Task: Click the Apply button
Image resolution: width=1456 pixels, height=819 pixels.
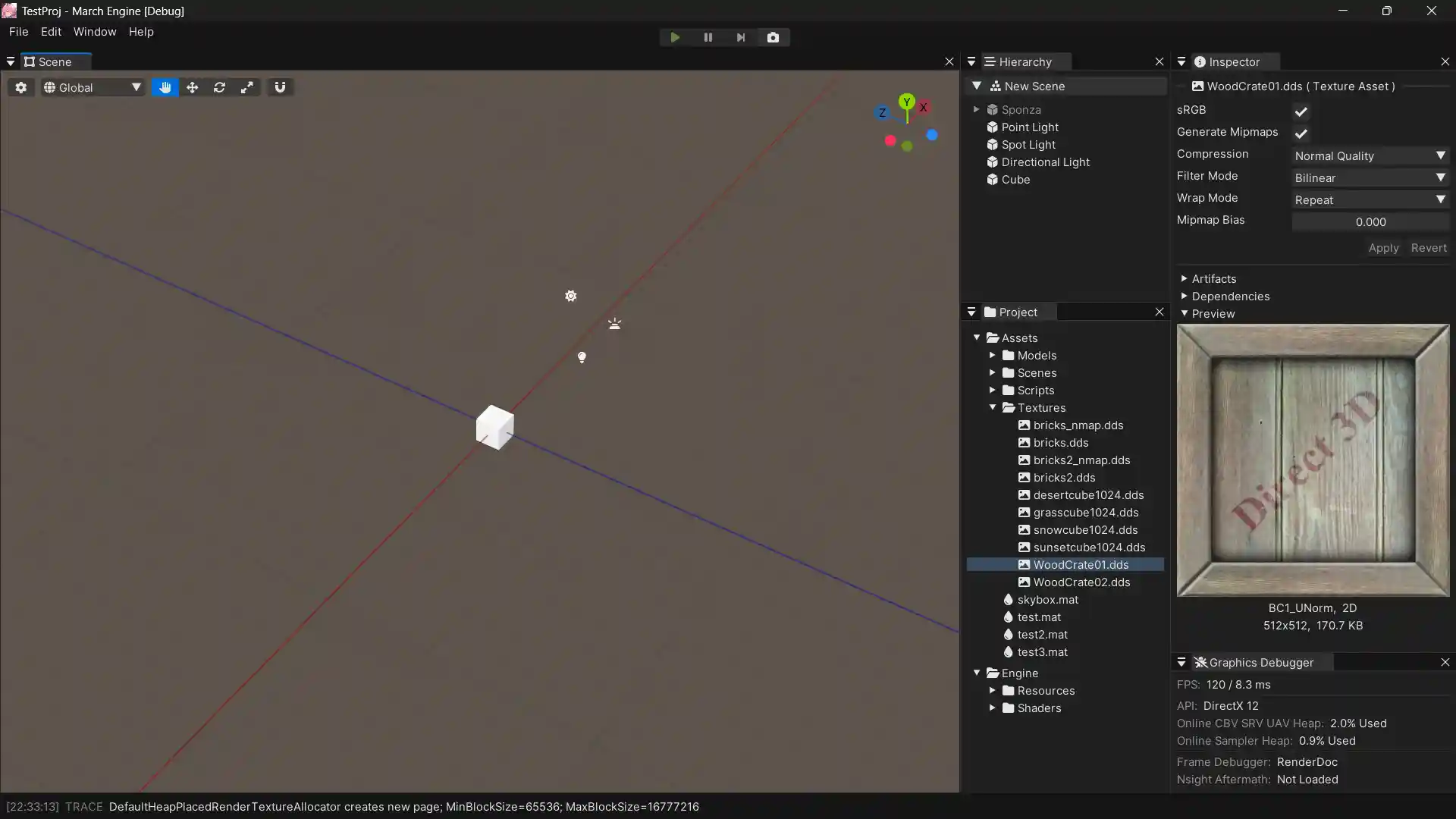Action: tap(1383, 248)
